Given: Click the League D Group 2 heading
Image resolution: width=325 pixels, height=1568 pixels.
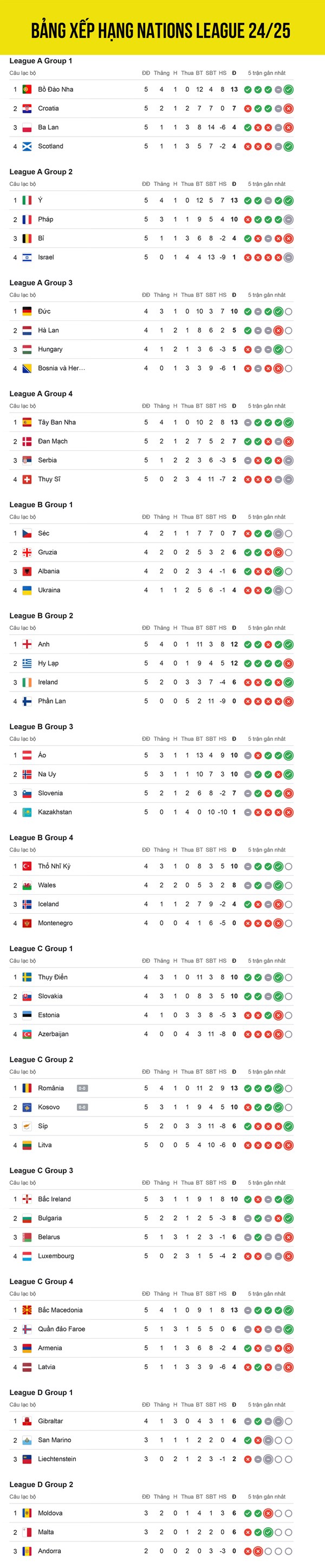Looking at the screenshot, I should 41,1485.
